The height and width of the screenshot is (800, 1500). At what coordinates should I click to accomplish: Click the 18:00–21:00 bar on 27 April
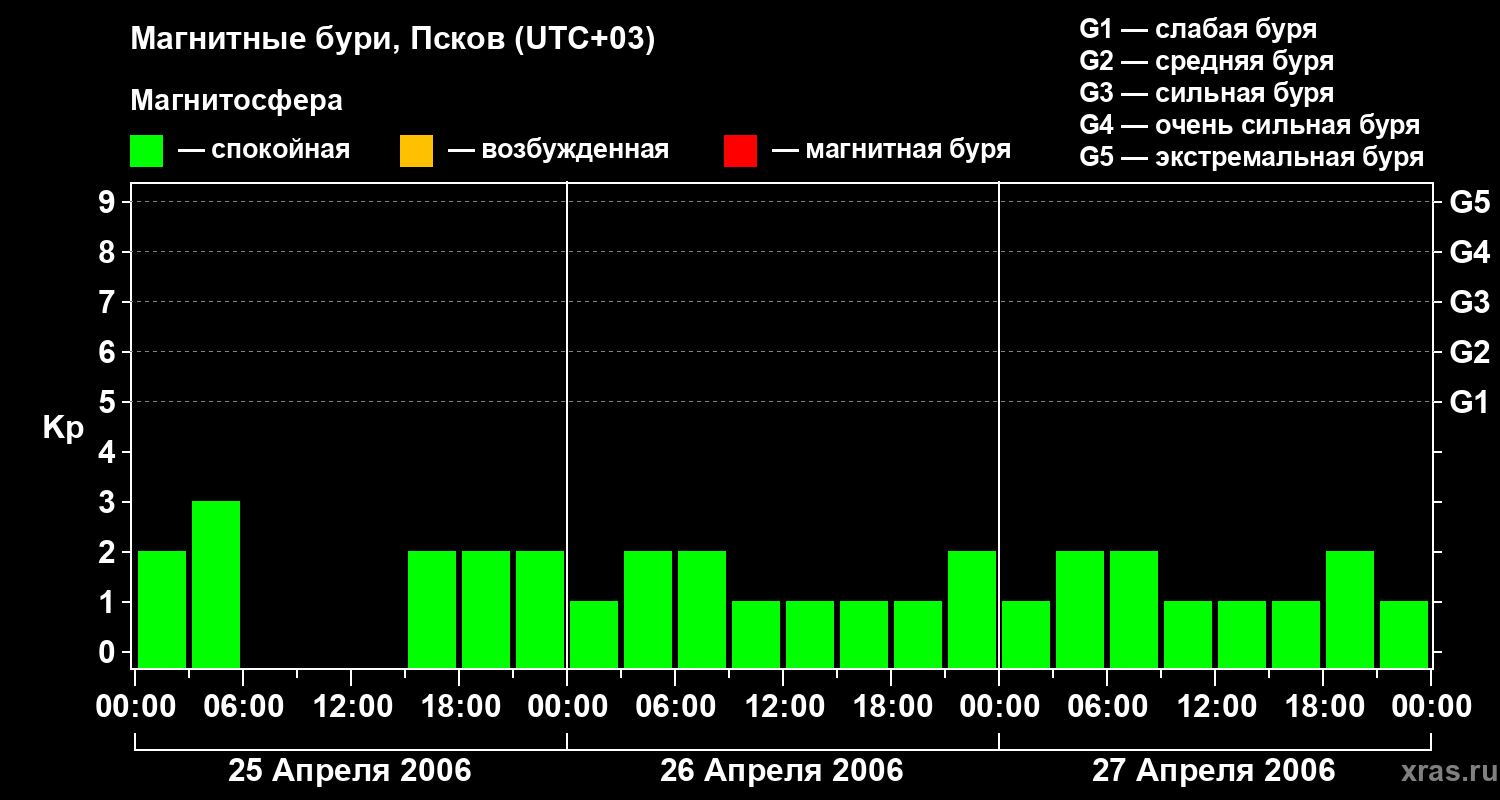(1350, 609)
